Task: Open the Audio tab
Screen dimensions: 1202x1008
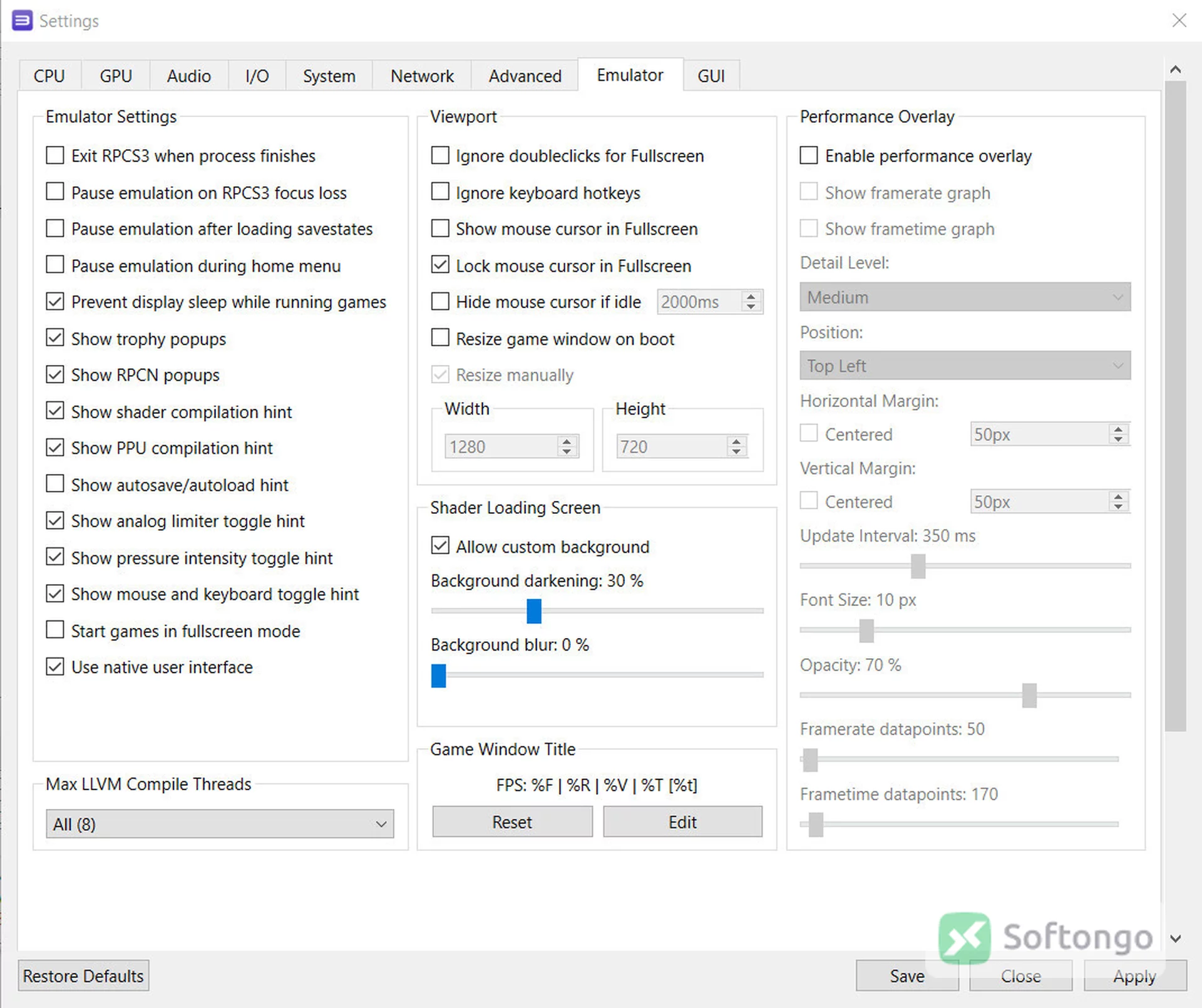Action: pos(189,76)
